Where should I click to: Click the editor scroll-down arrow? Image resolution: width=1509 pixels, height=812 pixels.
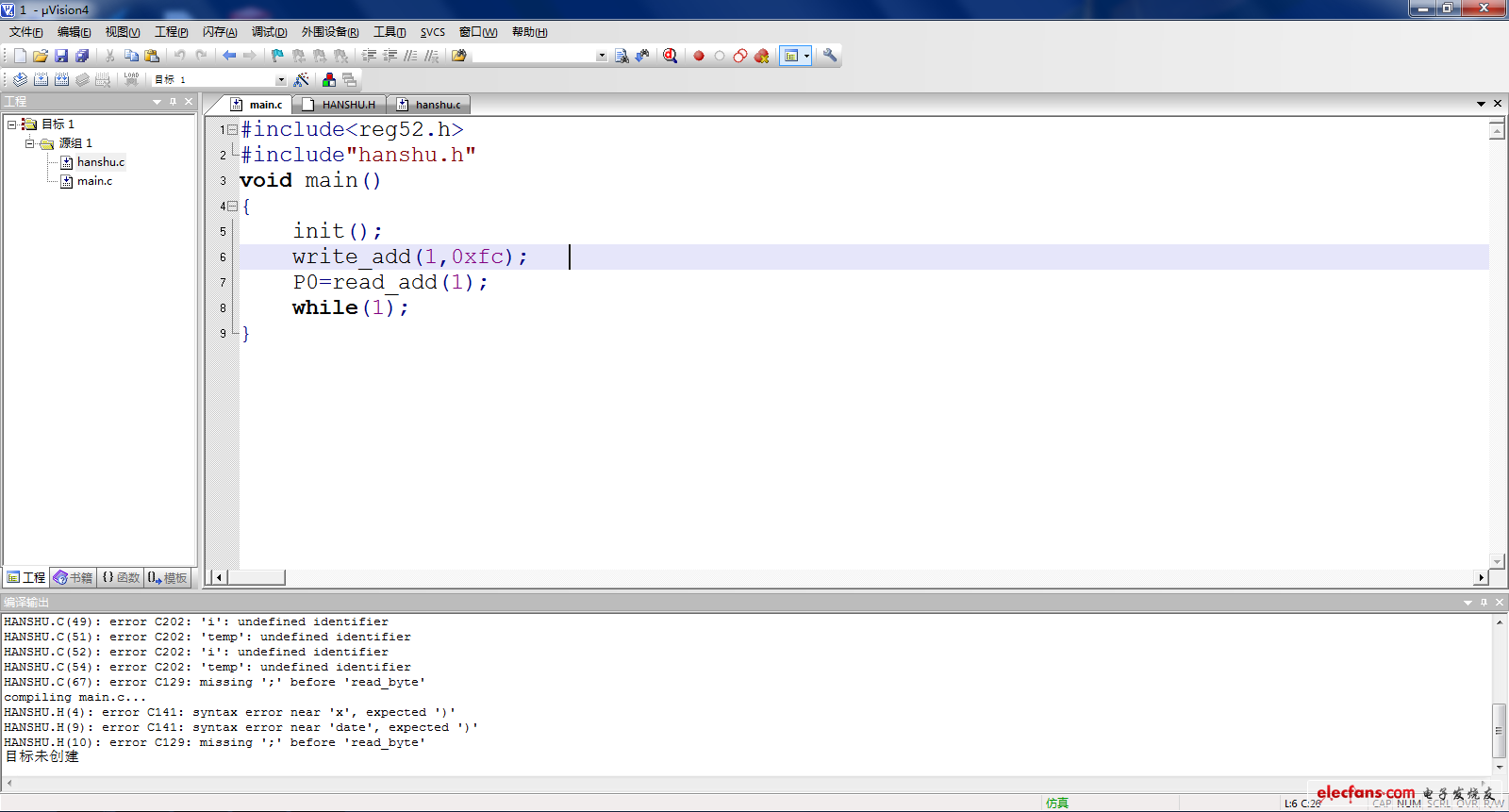1497,561
